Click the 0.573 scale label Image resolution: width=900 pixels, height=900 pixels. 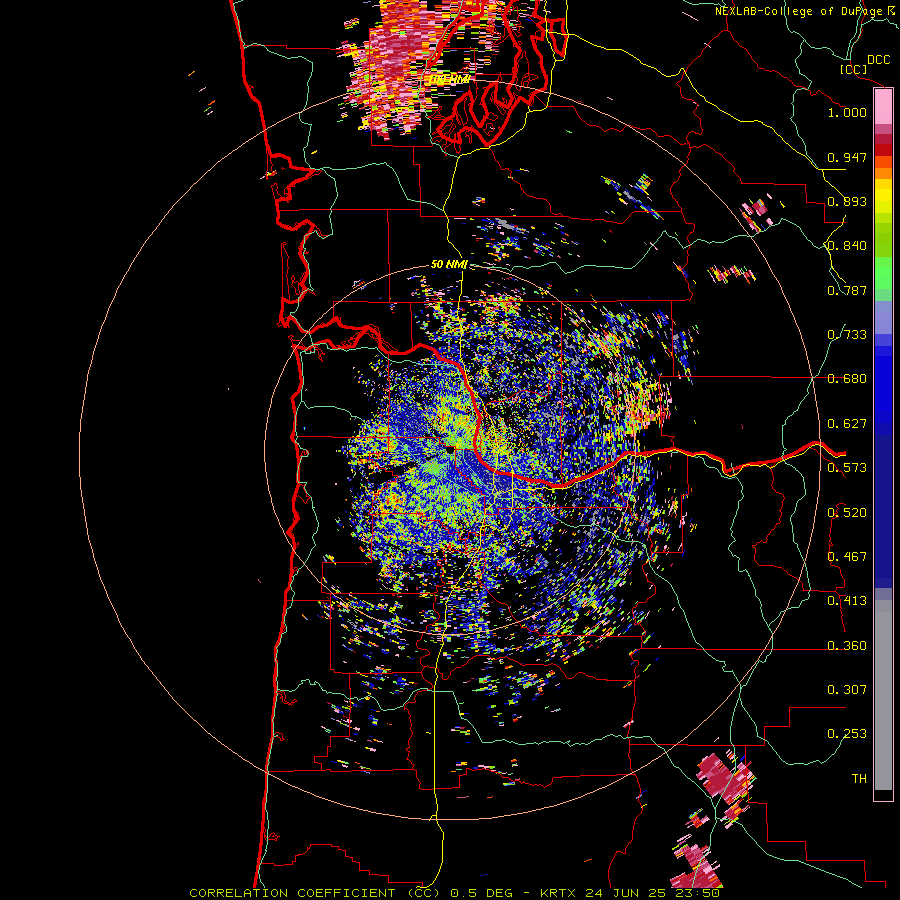pos(847,468)
